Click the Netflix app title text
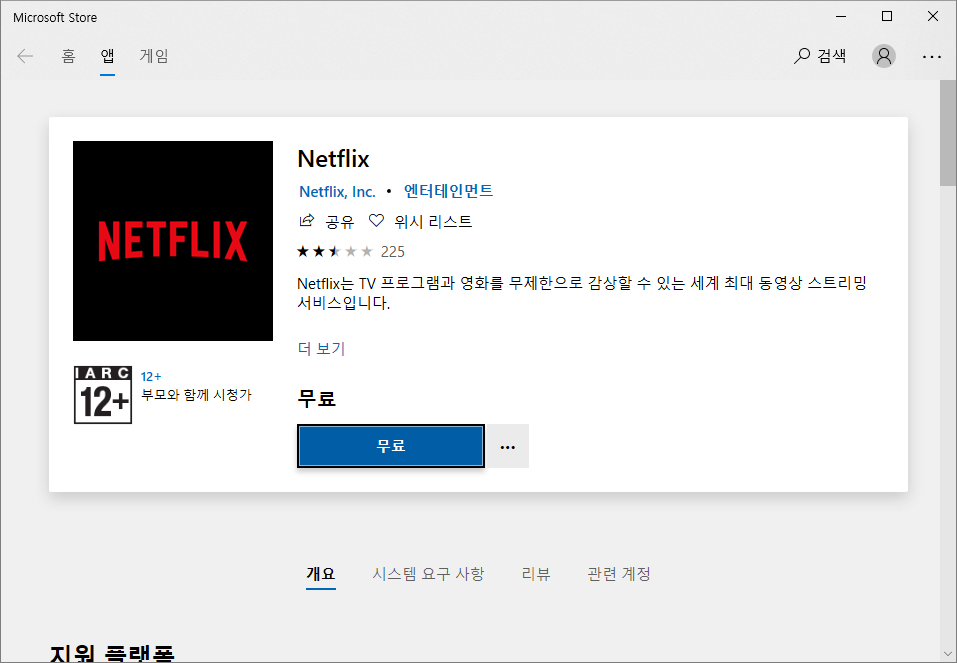This screenshot has width=957, height=663. [333, 159]
